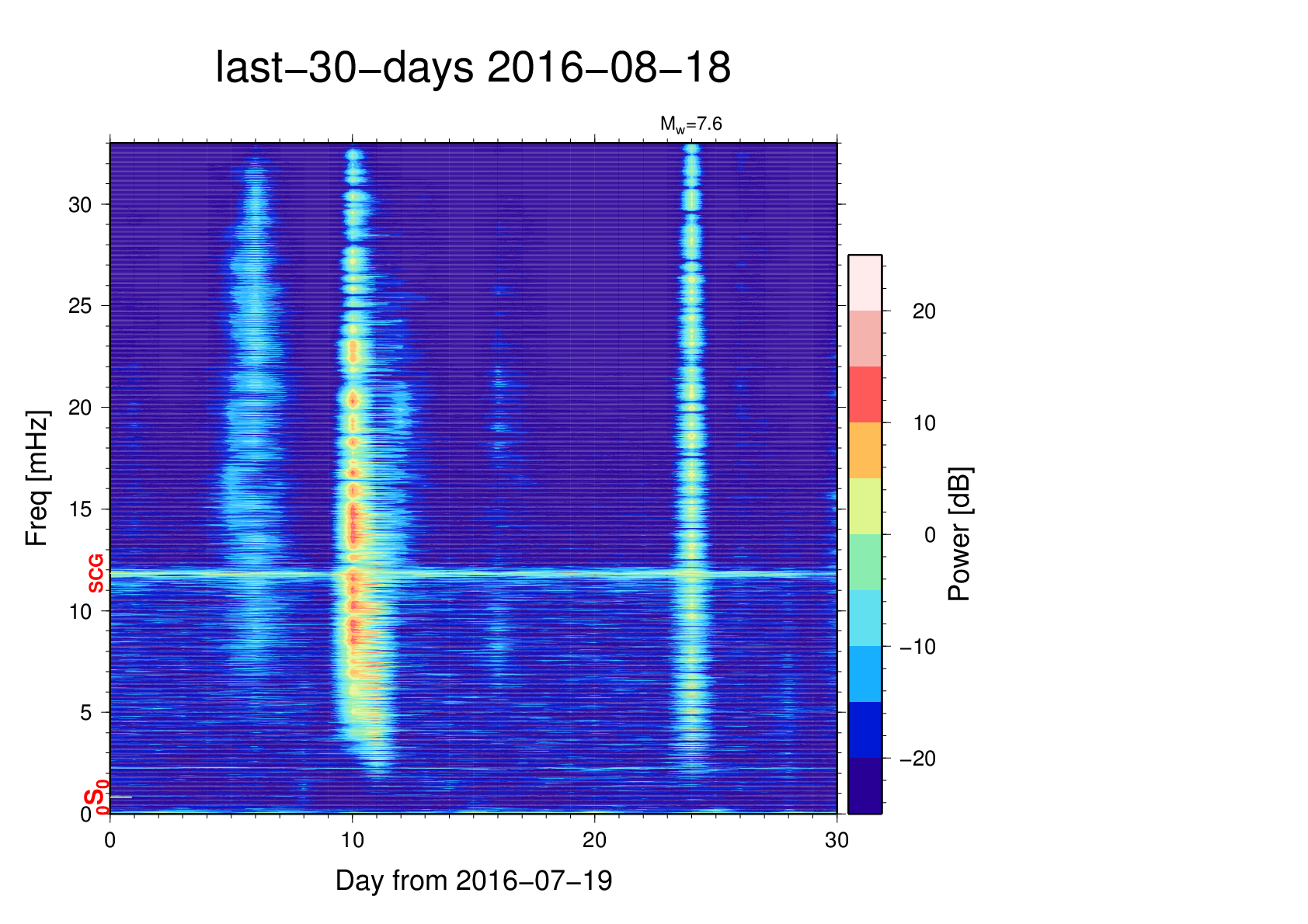Click the colorbar tick label 20
Screen dimensions: 1308x924
click(x=924, y=311)
